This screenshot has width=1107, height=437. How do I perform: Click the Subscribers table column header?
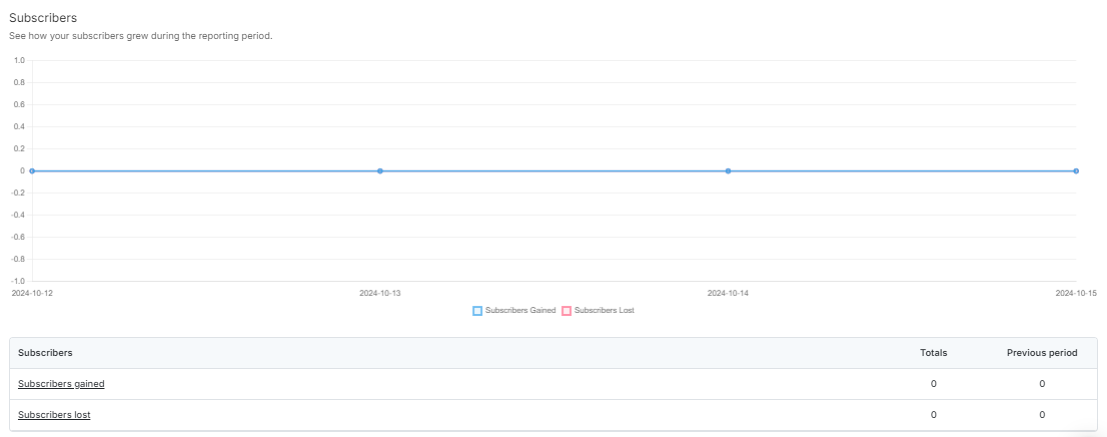point(45,353)
